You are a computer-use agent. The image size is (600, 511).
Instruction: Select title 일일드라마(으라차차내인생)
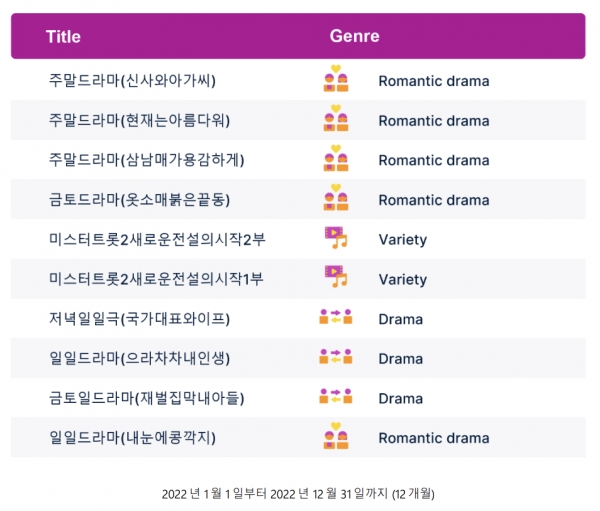pos(140,358)
